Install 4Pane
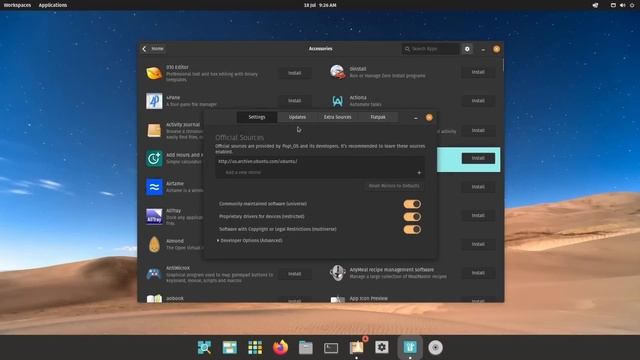The height and width of the screenshot is (360, 640). coord(294,100)
